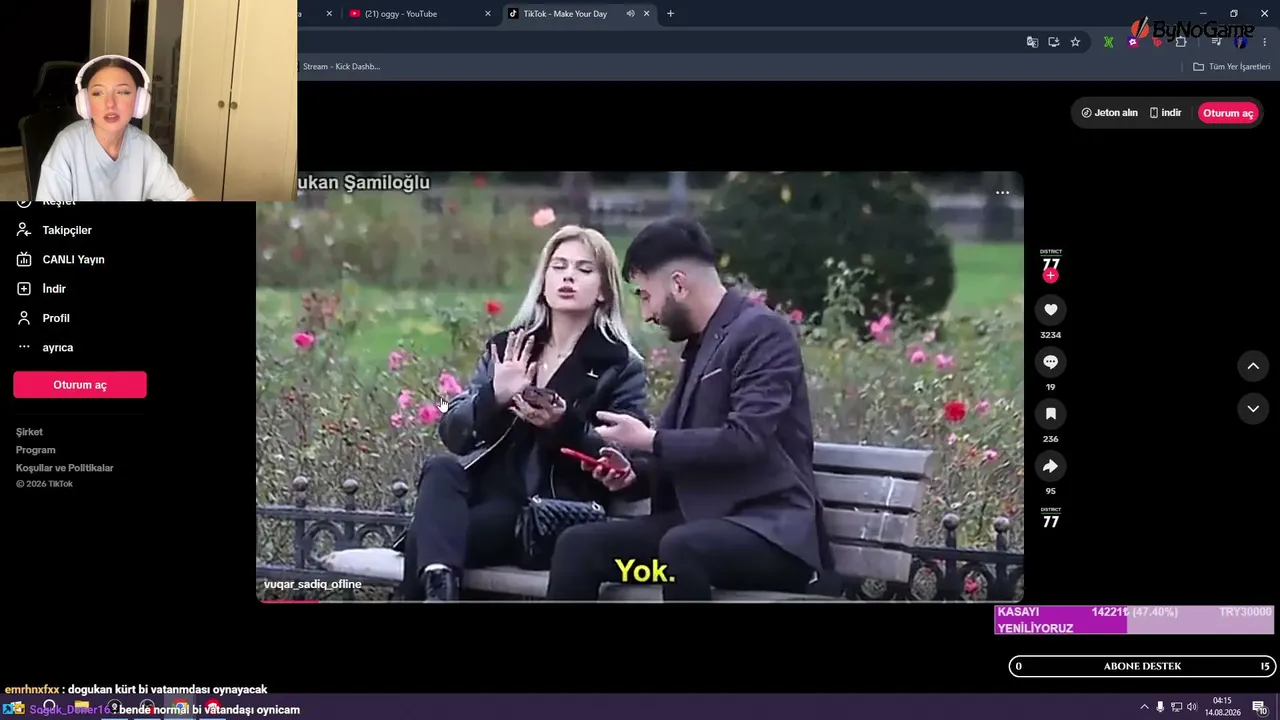This screenshot has height=720, width=1280.
Task: Open a new browser tab
Action: [670, 14]
